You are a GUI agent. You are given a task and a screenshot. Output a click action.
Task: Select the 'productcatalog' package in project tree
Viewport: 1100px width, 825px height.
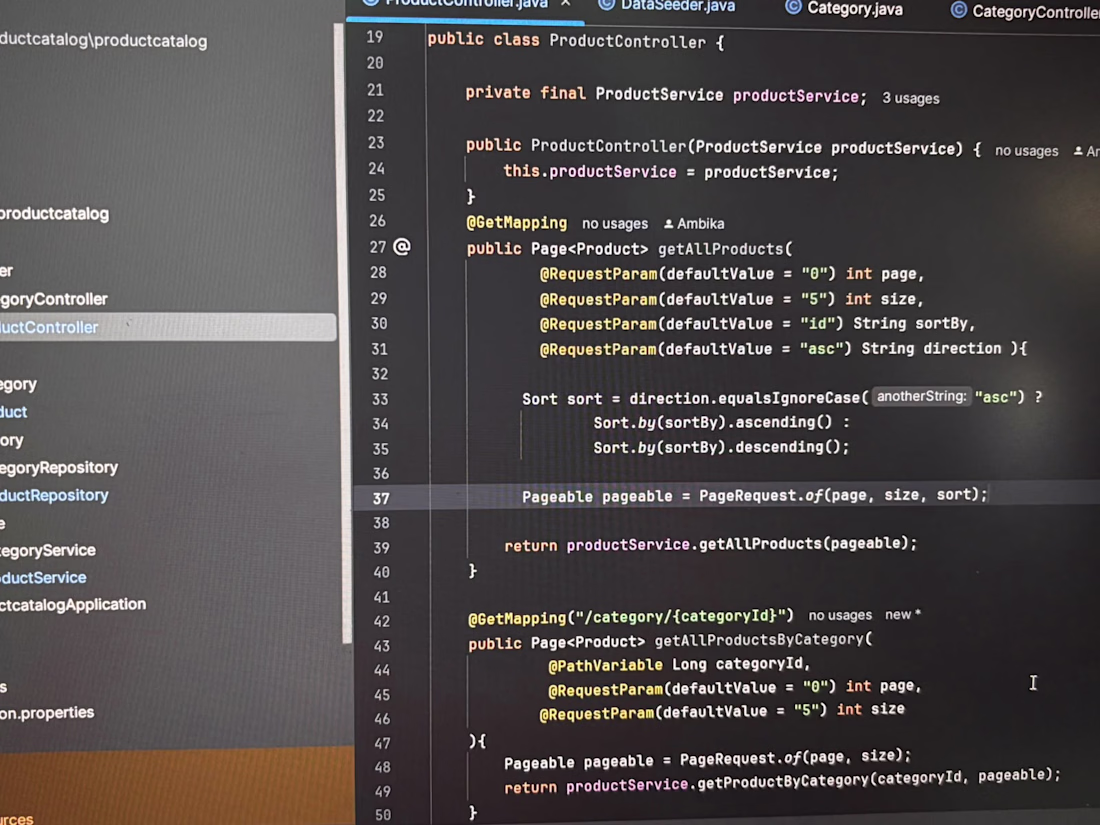point(54,214)
